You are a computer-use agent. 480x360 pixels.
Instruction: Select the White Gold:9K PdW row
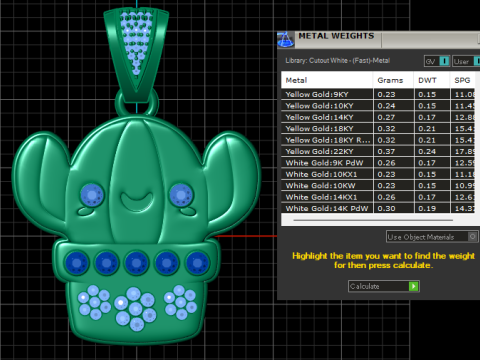pyautogui.click(x=378, y=163)
